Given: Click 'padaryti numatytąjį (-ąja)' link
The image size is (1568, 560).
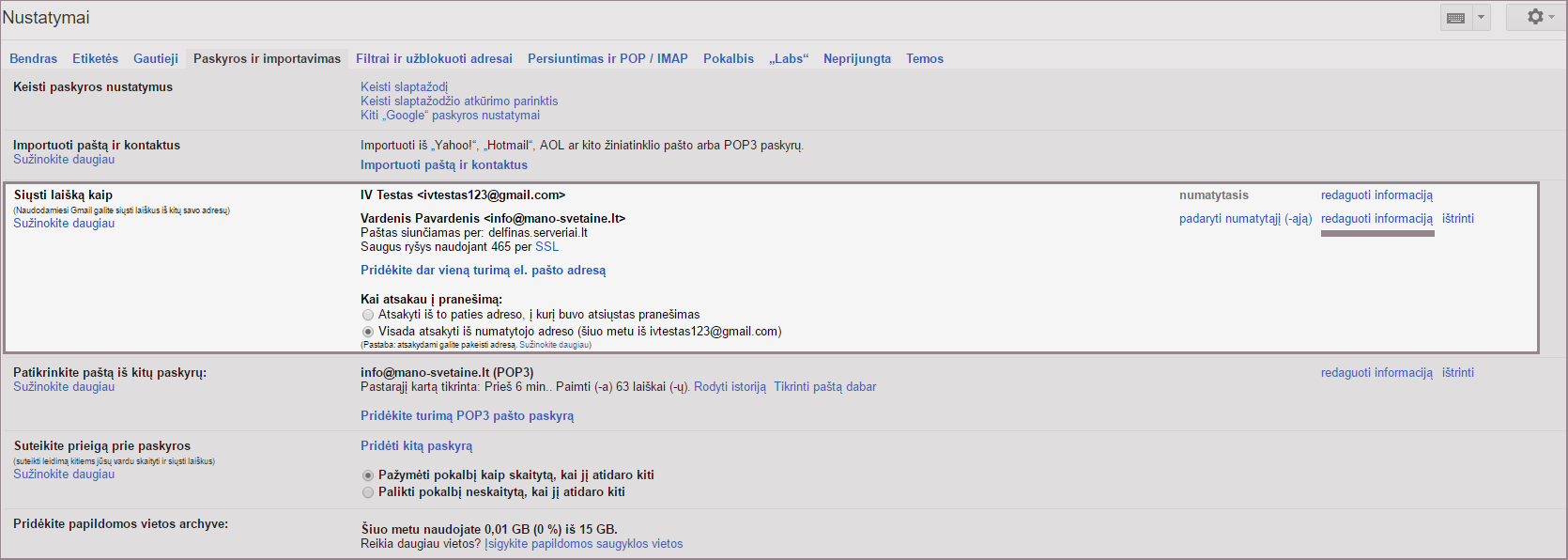Looking at the screenshot, I should (1245, 219).
